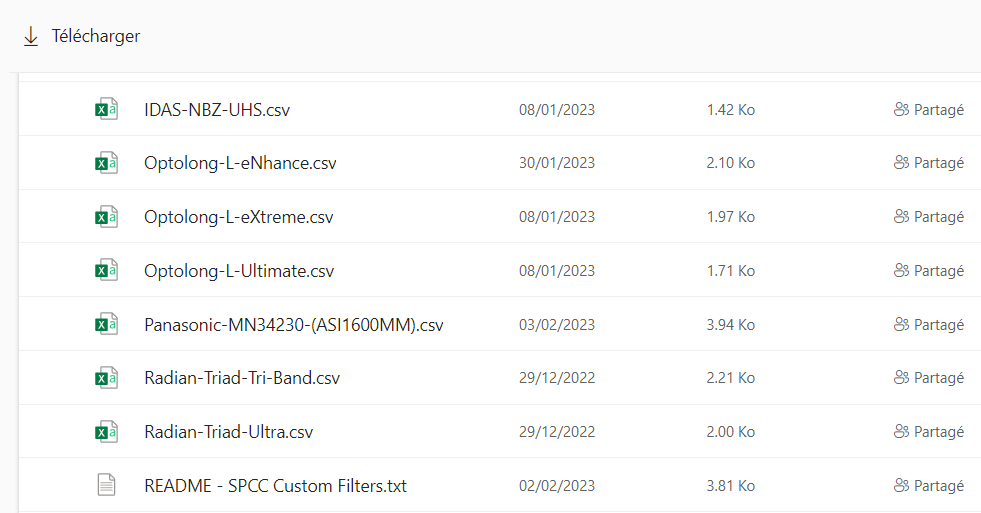Click the Excel icon for Radian-Triad-Ultra.csv

tap(106, 432)
